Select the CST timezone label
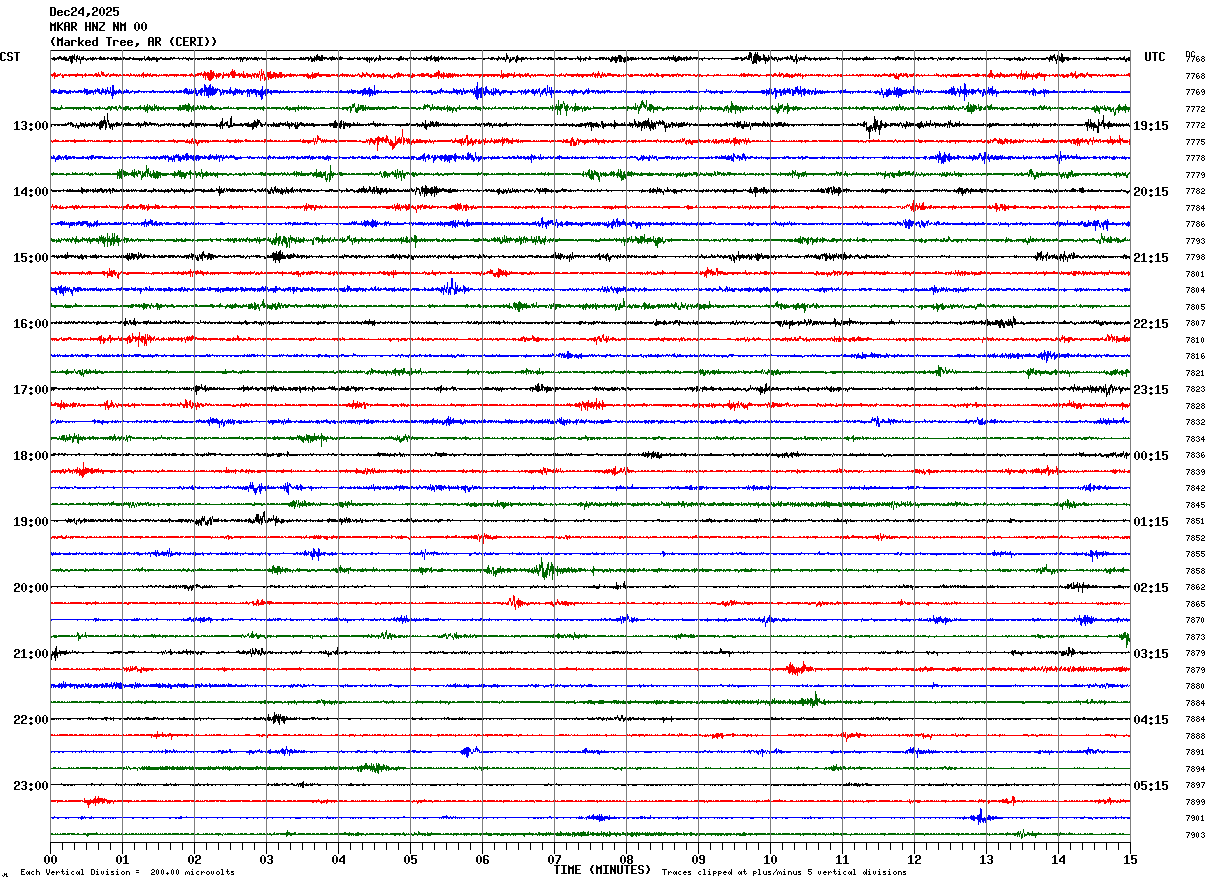This screenshot has height=886, width=1210. click(x=10, y=57)
